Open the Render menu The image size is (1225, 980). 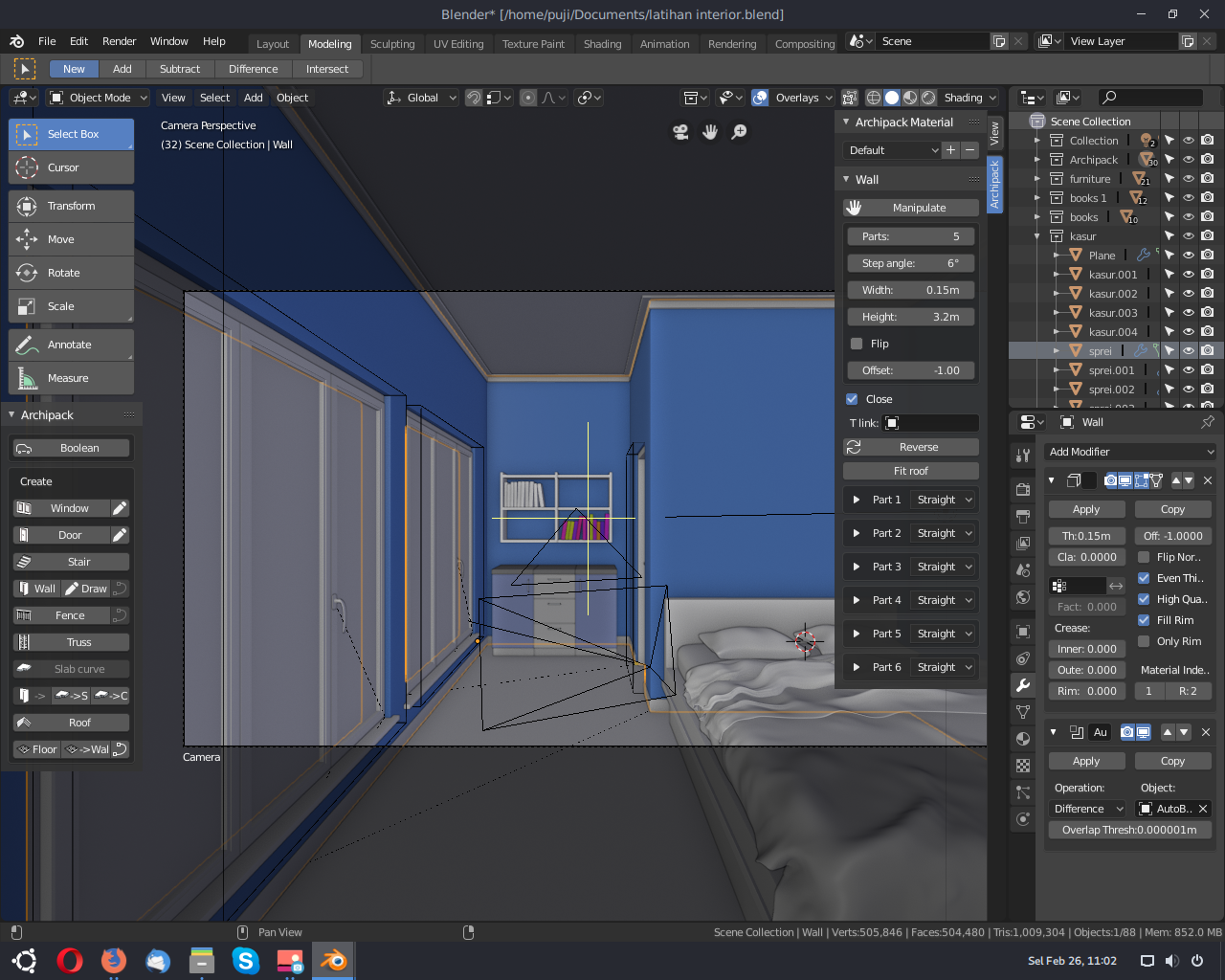[x=120, y=41]
